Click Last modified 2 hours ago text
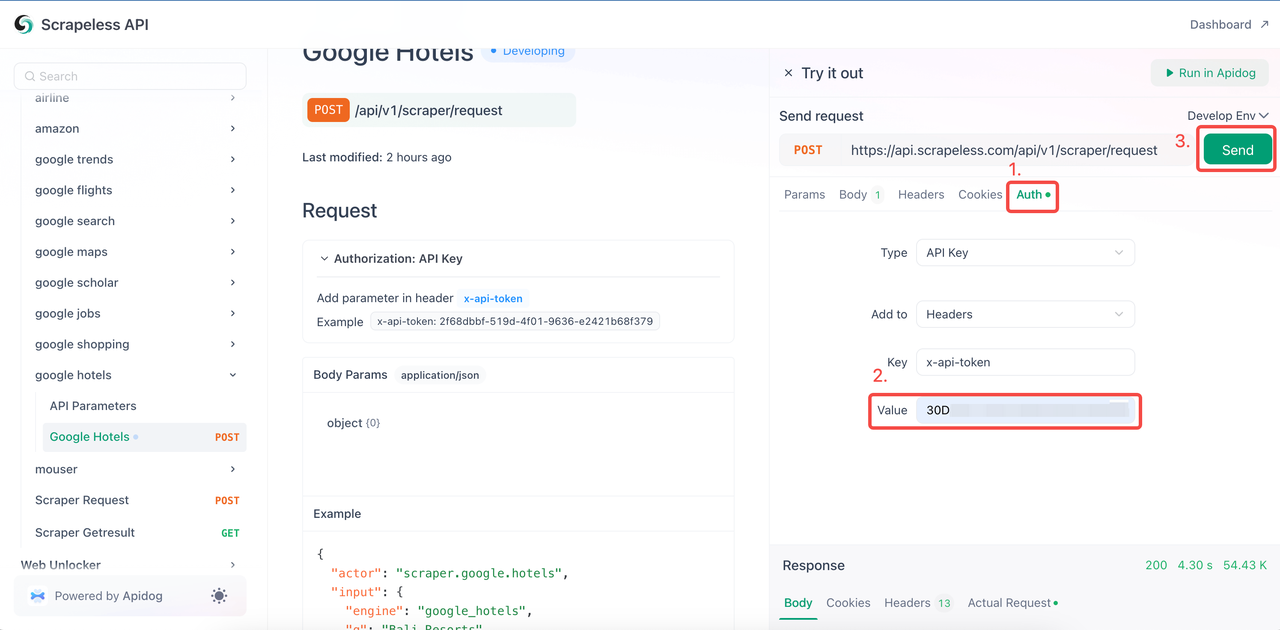 (x=376, y=157)
